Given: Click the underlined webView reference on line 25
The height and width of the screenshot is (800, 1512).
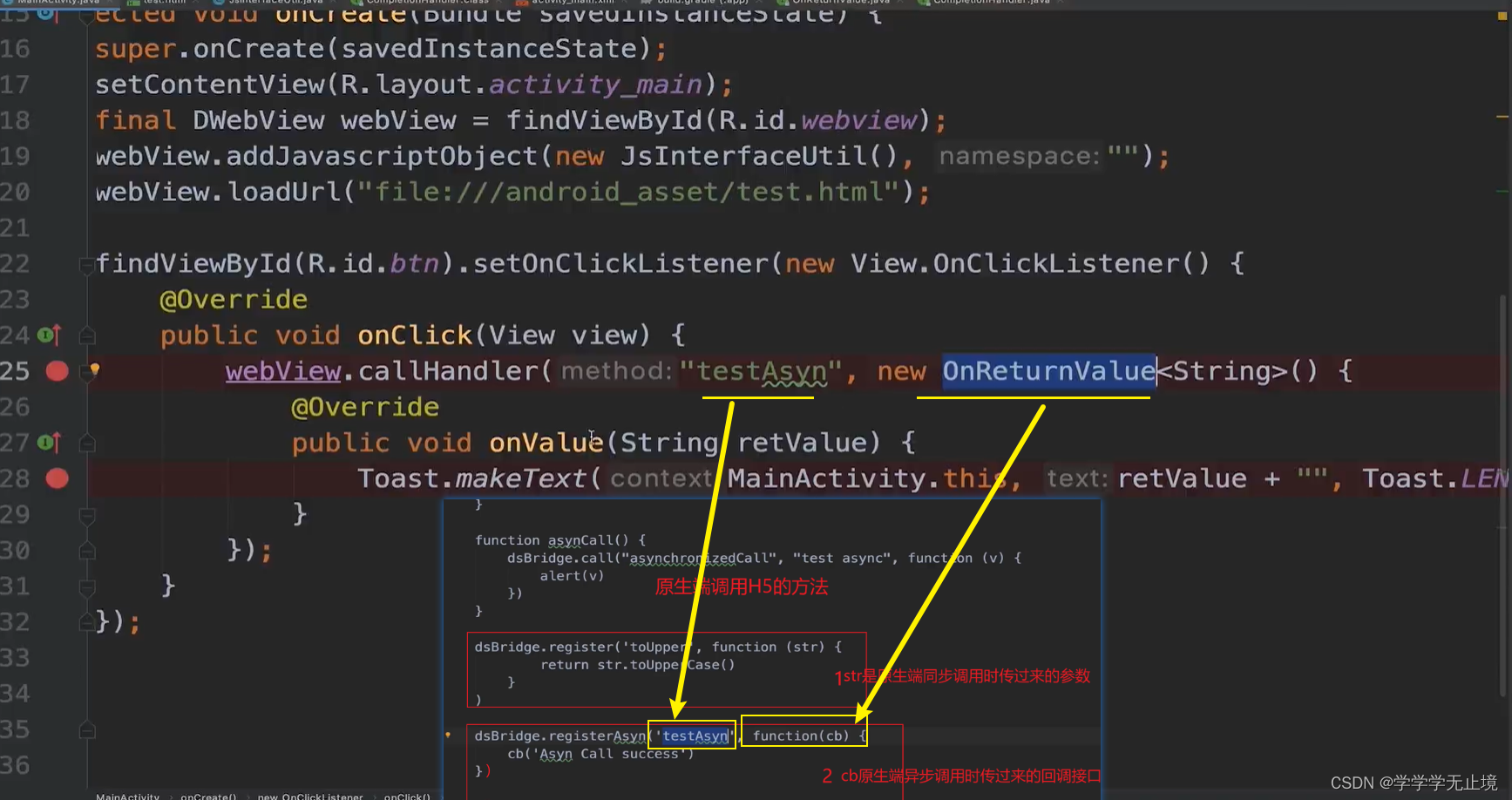Looking at the screenshot, I should click(283, 371).
